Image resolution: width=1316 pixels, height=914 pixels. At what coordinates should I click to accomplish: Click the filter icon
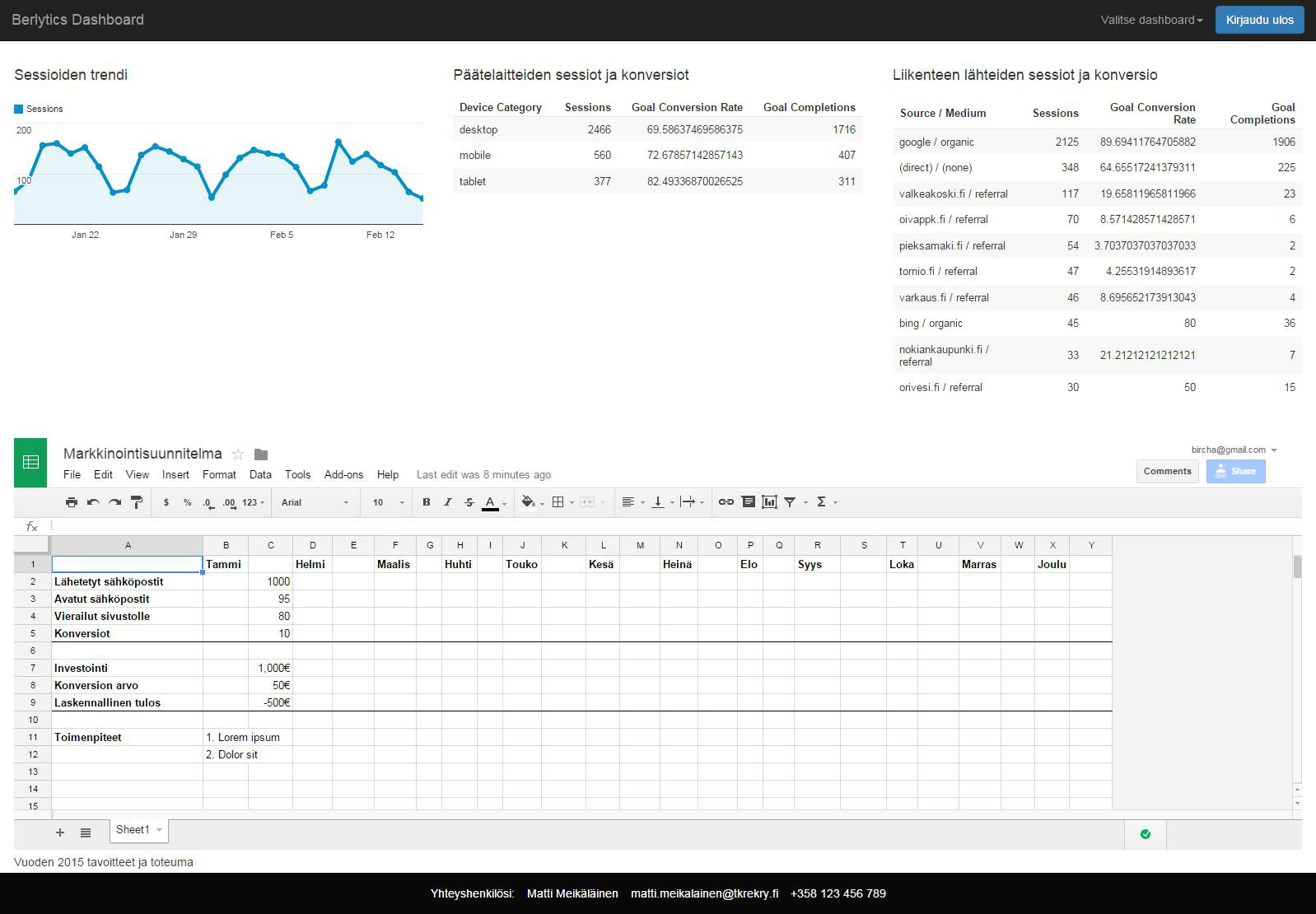[790, 502]
